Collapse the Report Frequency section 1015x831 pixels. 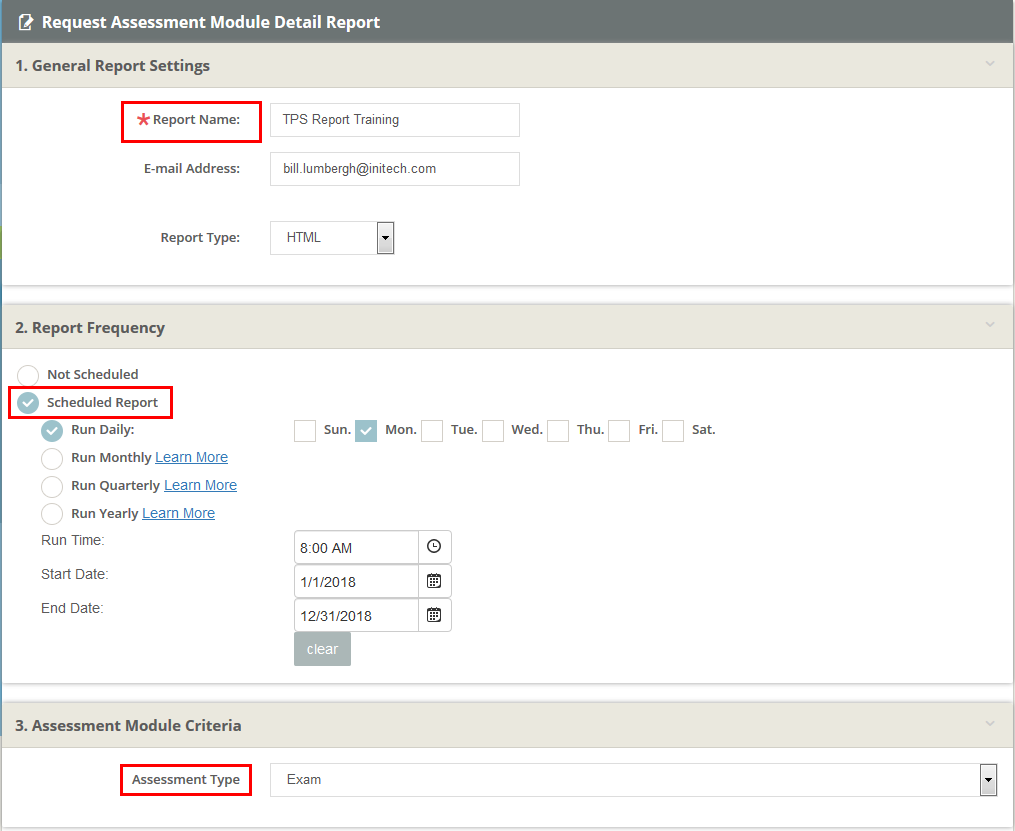(990, 326)
